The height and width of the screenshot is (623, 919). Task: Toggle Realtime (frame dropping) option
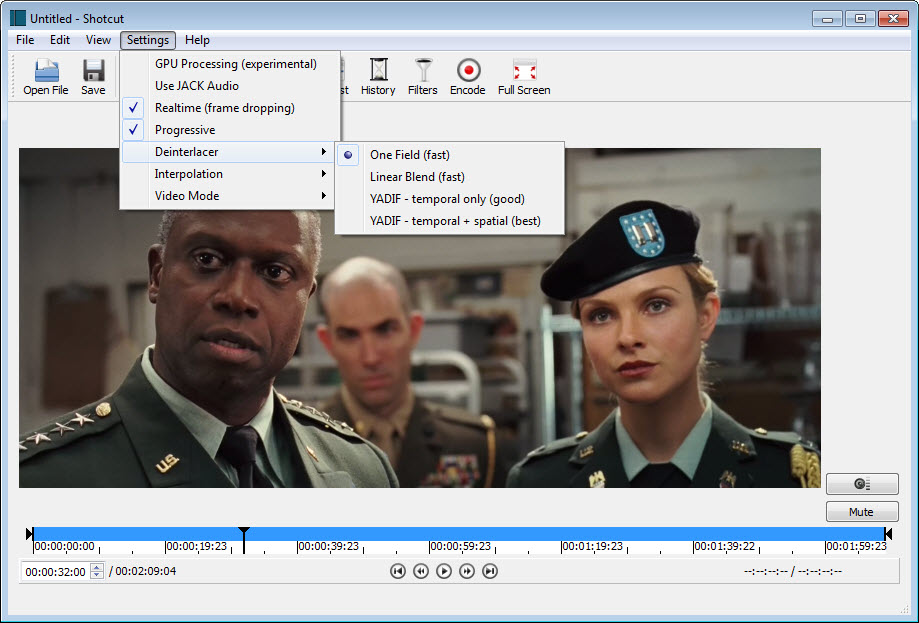pos(230,108)
